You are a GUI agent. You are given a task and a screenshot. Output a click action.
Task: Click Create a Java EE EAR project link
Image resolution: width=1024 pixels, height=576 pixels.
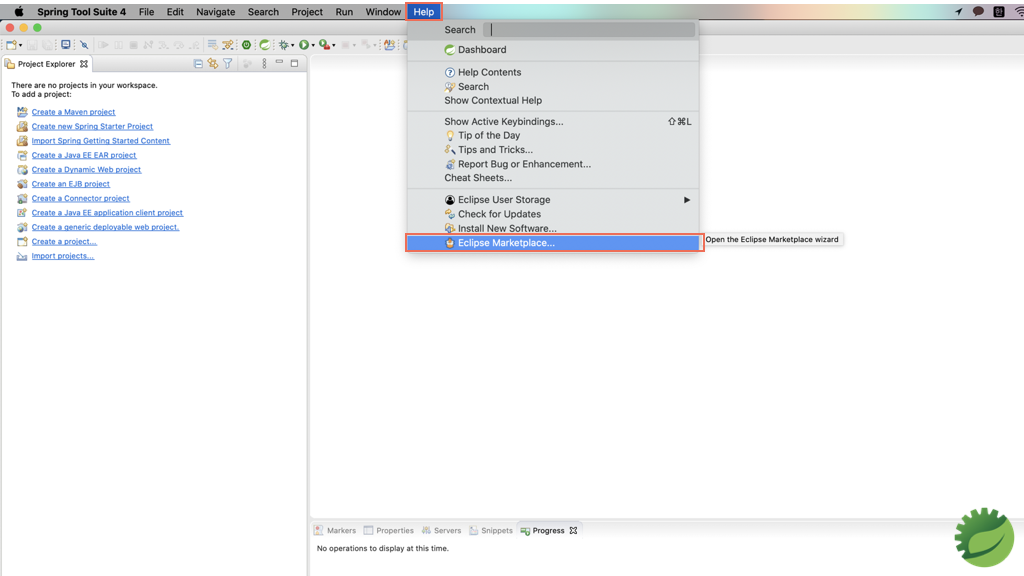(84, 155)
